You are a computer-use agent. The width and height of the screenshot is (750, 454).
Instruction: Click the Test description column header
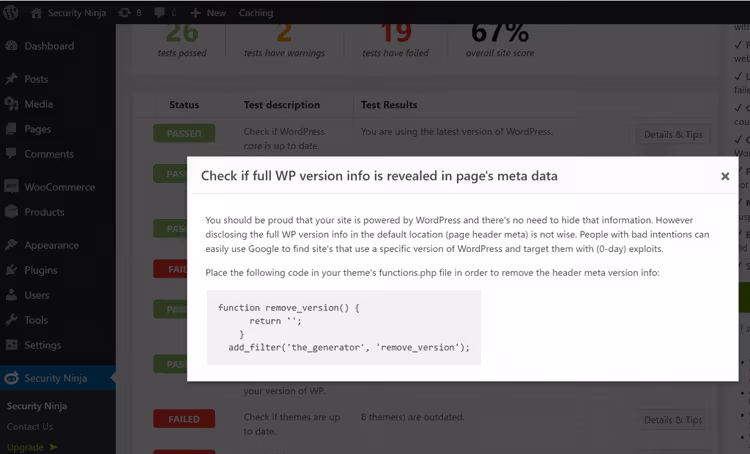click(x=282, y=105)
